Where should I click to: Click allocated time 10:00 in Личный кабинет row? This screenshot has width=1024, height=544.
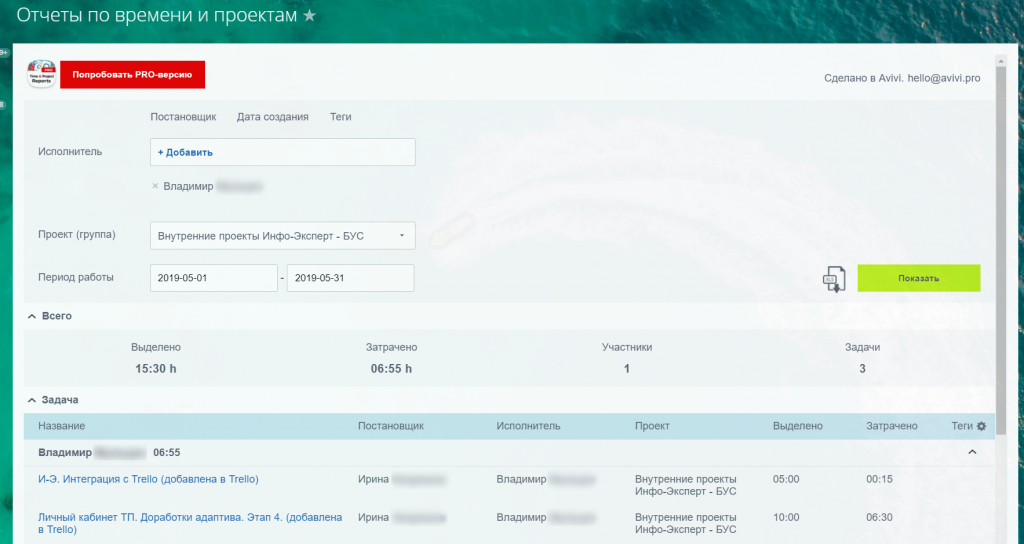tap(786, 517)
